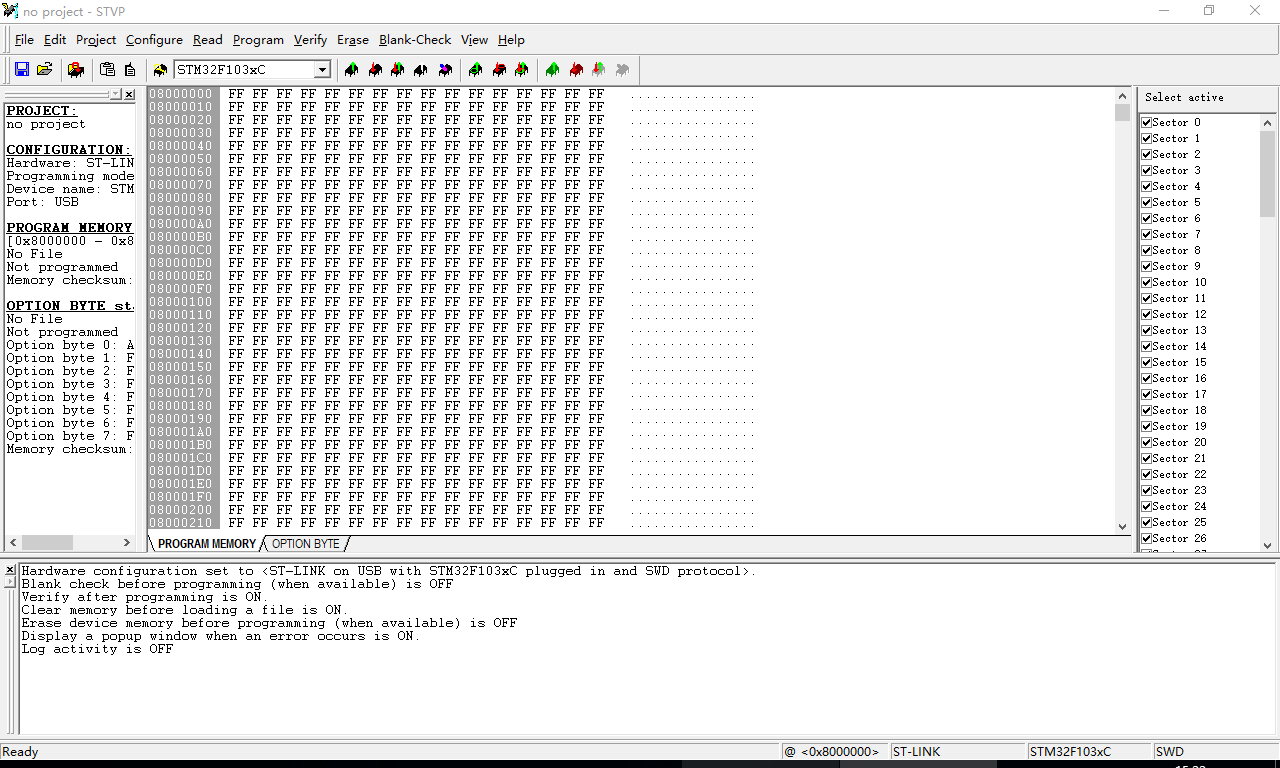Click the clipboard icon in the toolbar
This screenshot has width=1280, height=768.
tap(107, 70)
